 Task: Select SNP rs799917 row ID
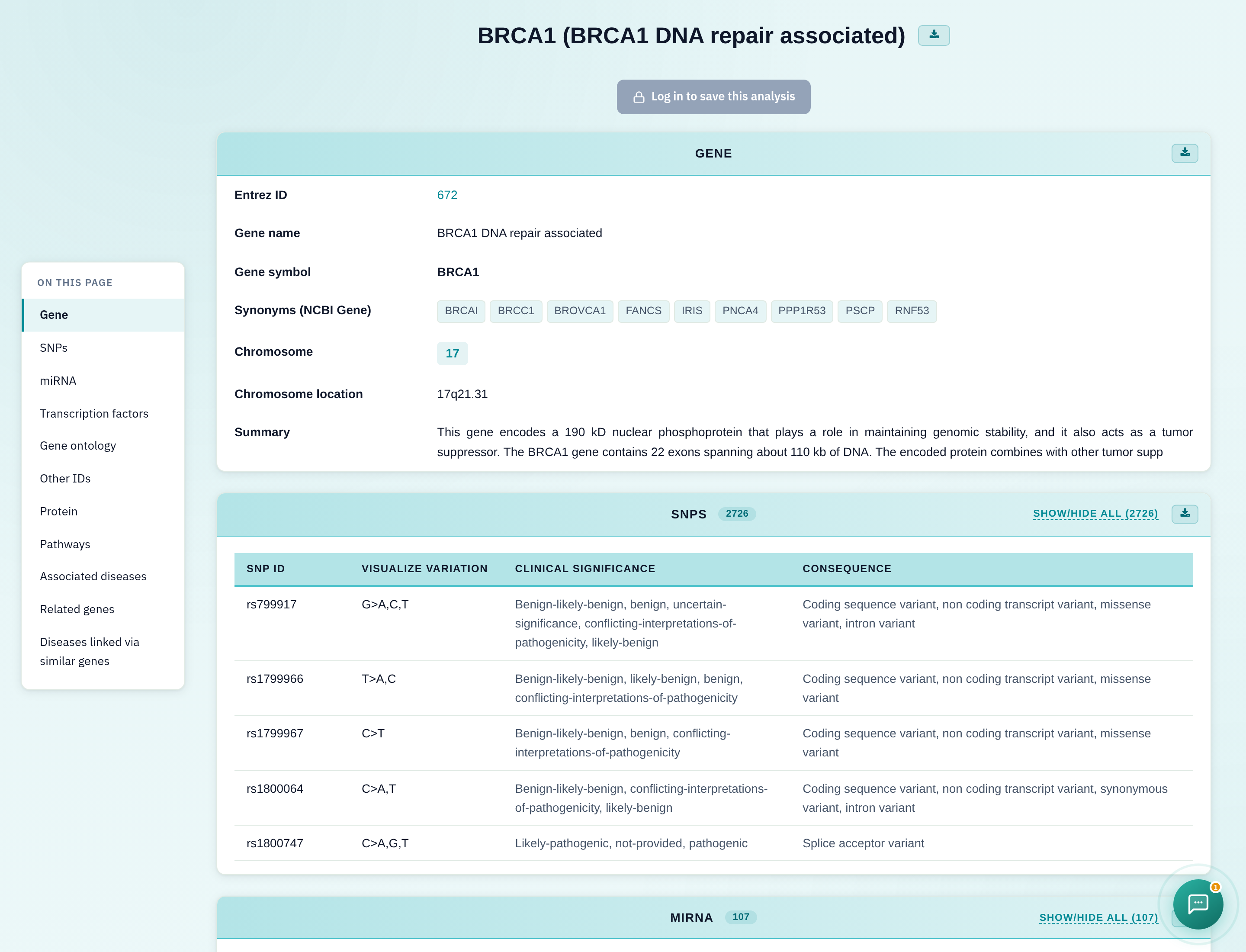[x=271, y=605]
